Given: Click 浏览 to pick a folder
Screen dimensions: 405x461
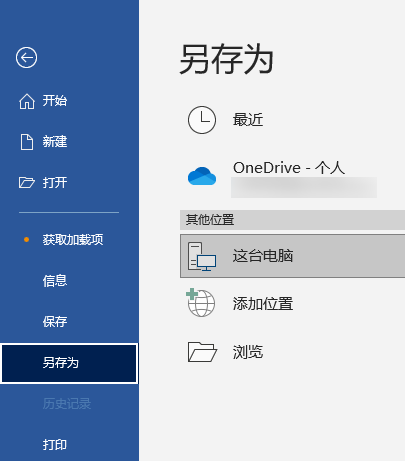Looking at the screenshot, I should (248, 352).
